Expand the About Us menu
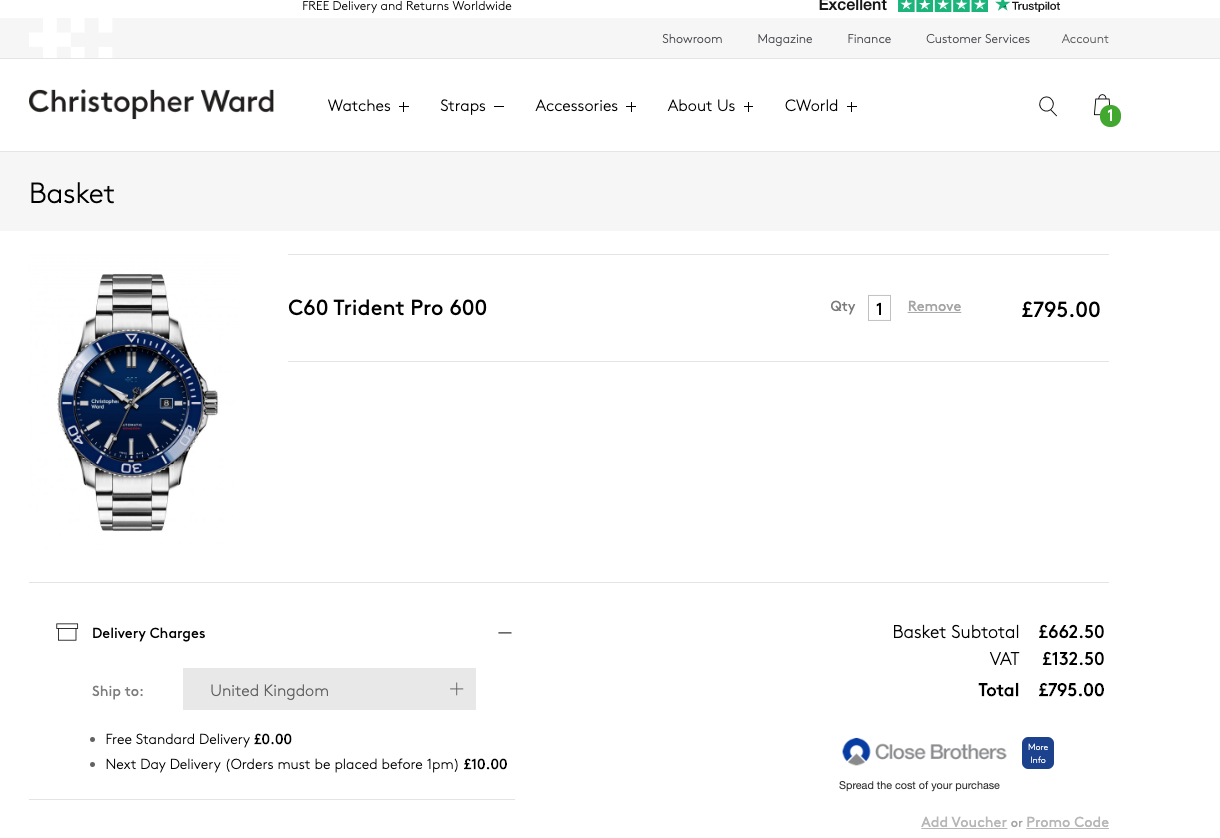The height and width of the screenshot is (838, 1220). tap(711, 106)
